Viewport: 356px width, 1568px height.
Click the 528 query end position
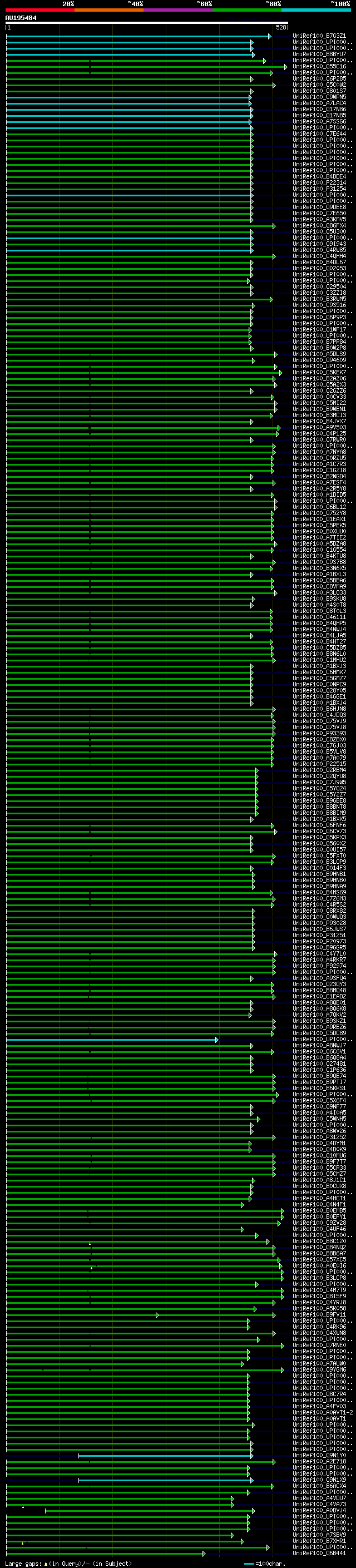[x=280, y=27]
